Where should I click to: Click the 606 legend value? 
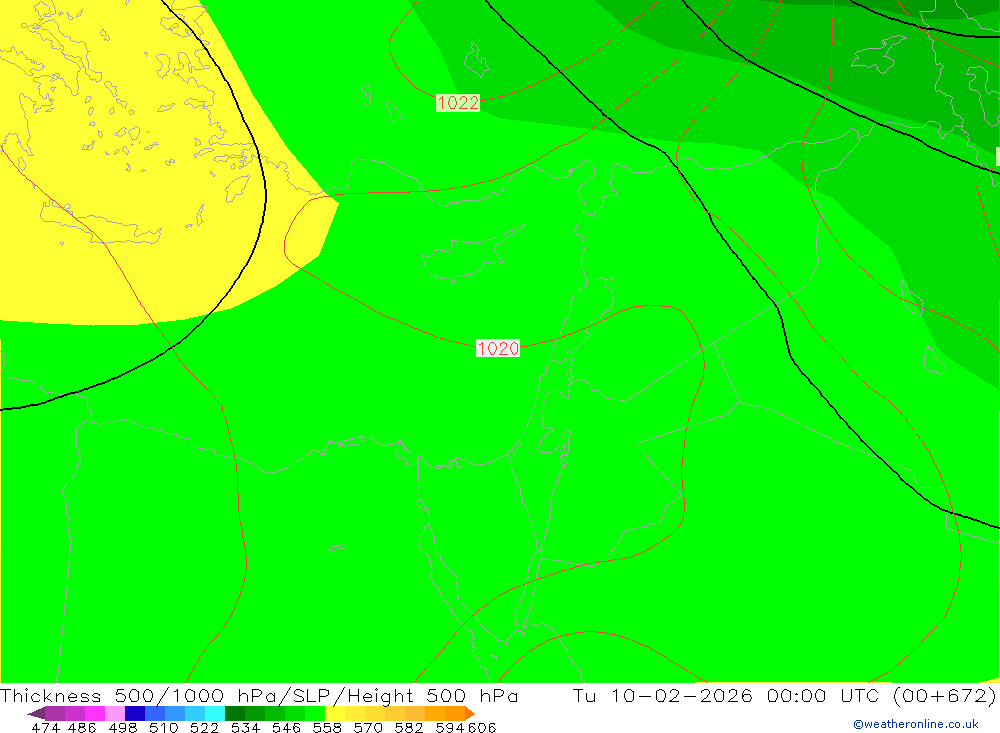[482, 727]
